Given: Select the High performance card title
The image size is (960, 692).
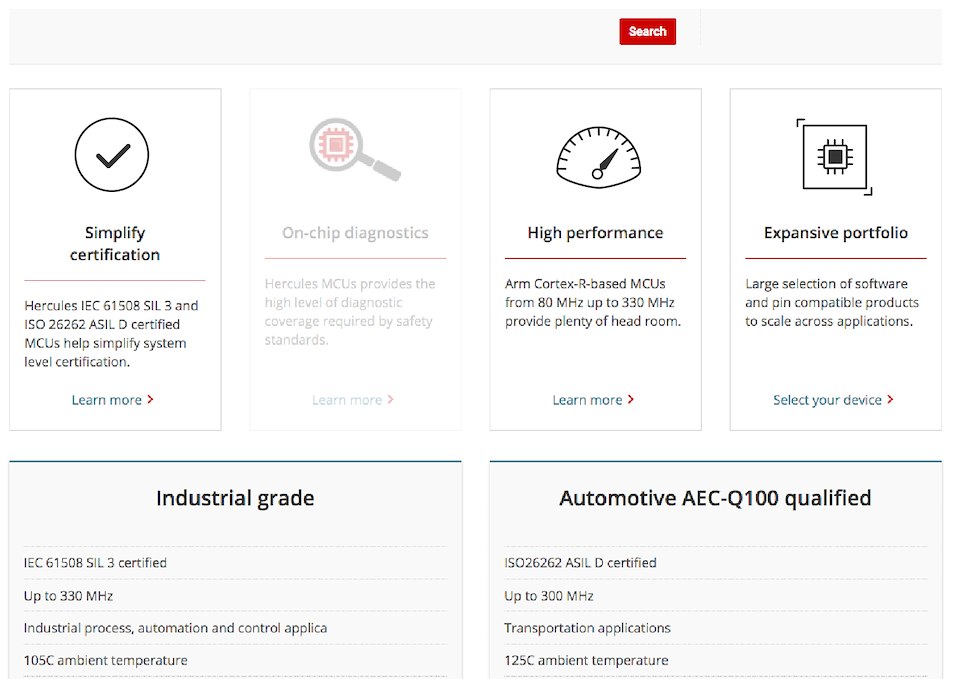Looking at the screenshot, I should [x=595, y=233].
